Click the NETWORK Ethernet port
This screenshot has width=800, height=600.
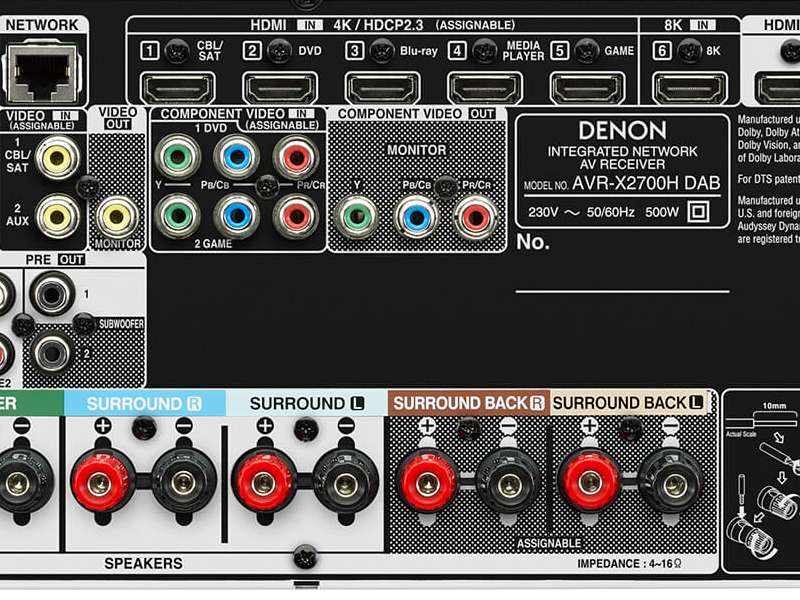click(42, 71)
